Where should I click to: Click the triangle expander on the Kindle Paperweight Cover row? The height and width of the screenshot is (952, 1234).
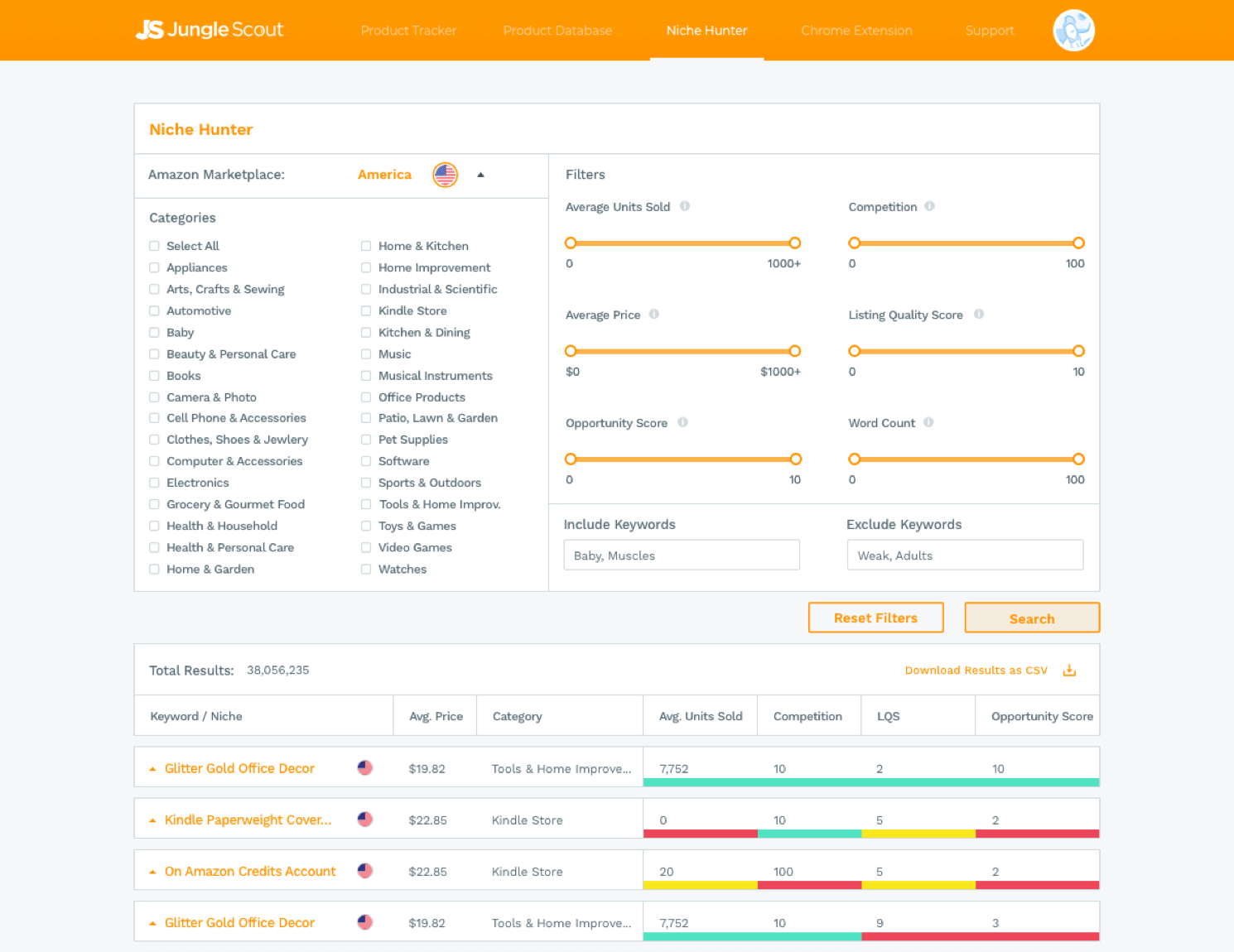pos(152,820)
